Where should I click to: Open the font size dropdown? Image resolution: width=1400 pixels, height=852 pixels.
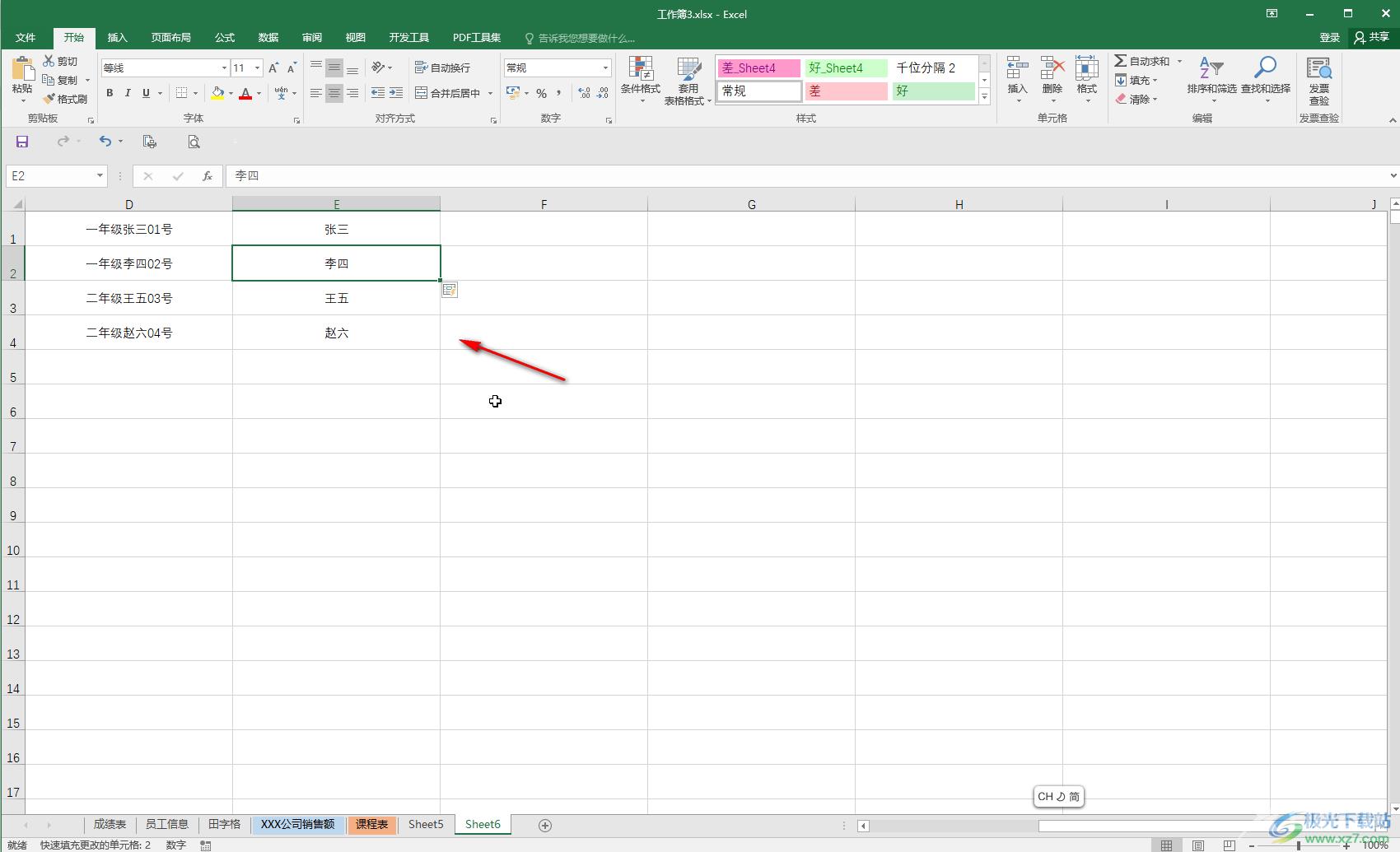coord(258,68)
